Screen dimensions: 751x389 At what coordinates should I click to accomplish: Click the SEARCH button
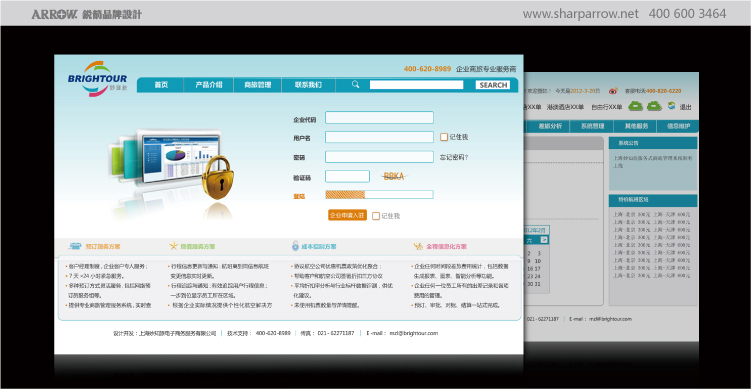tap(493, 85)
